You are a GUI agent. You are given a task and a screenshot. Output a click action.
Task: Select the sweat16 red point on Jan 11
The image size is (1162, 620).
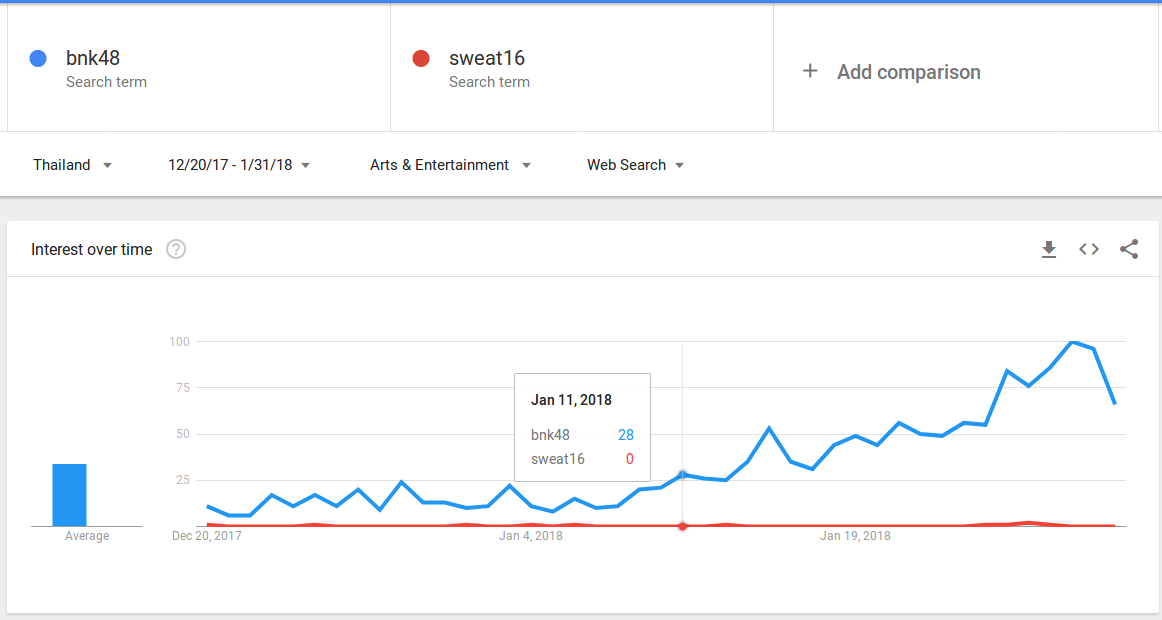coord(683,526)
